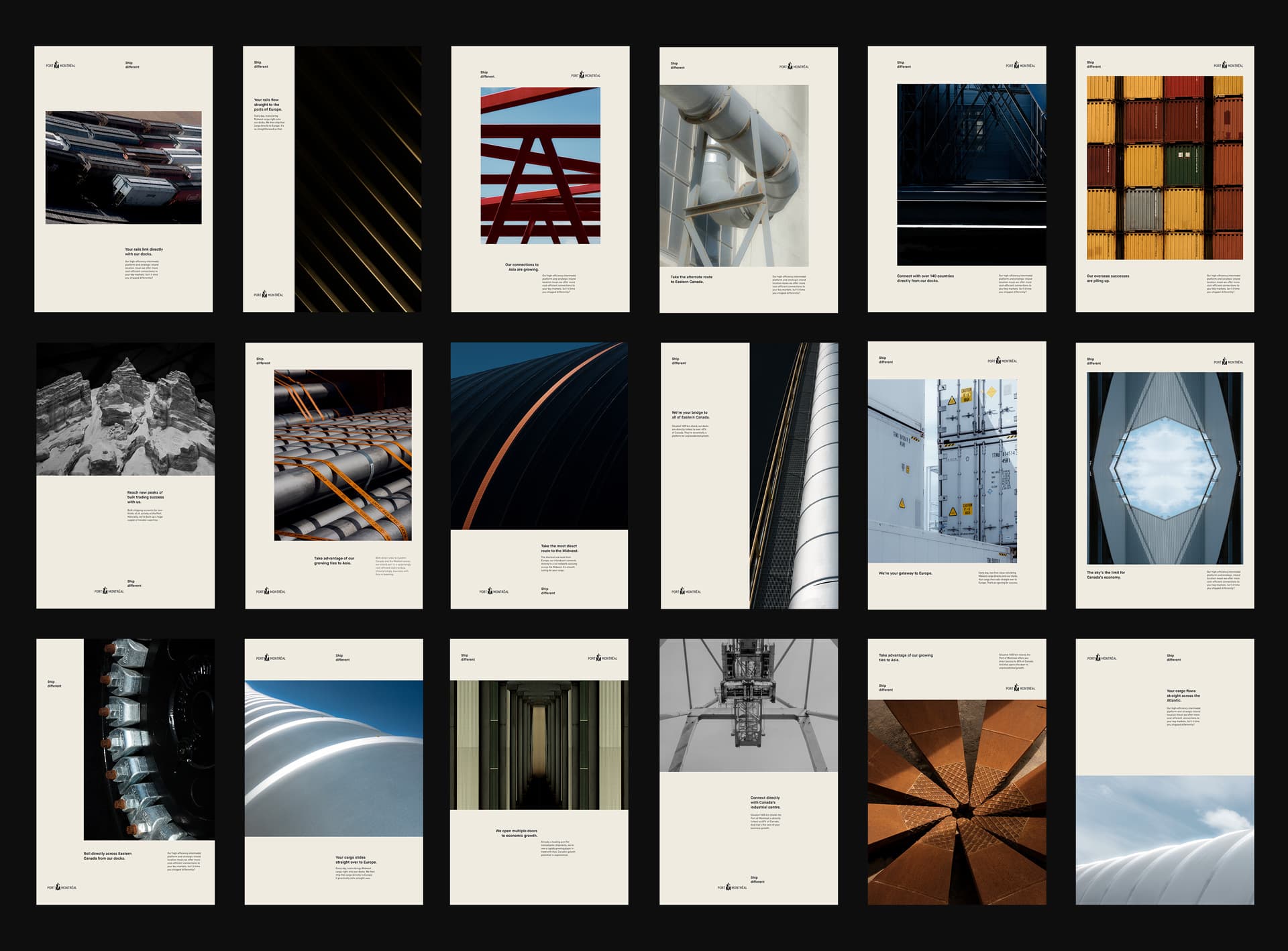Click Port Montréal logo on gold diagonal lines poster
1288x951 pixels.
click(268, 294)
